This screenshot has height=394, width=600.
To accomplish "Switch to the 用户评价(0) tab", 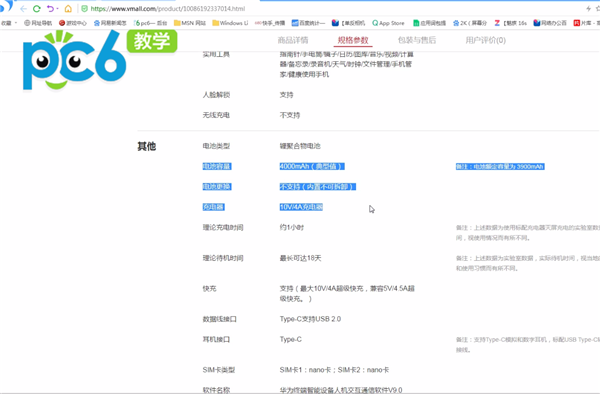I will (x=485, y=40).
